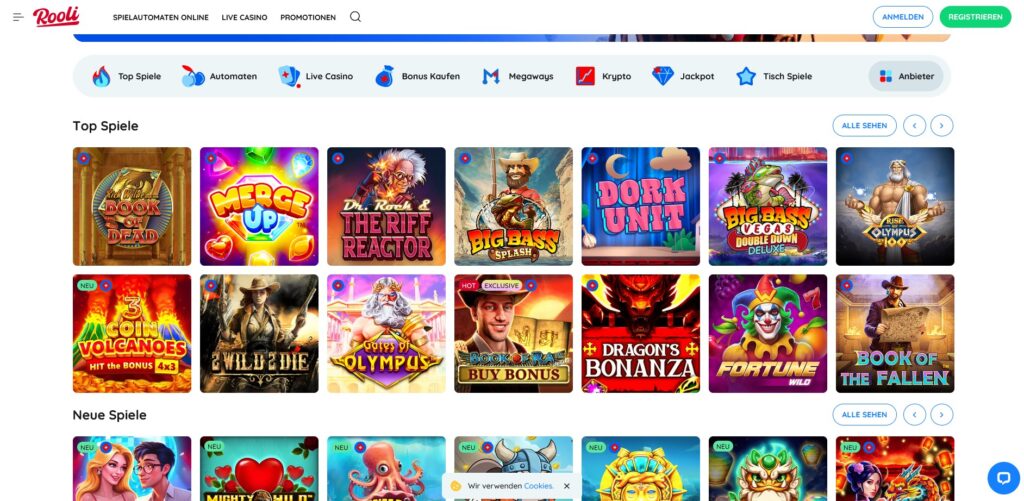
Task: Click the Megaways M icon
Action: click(490, 76)
